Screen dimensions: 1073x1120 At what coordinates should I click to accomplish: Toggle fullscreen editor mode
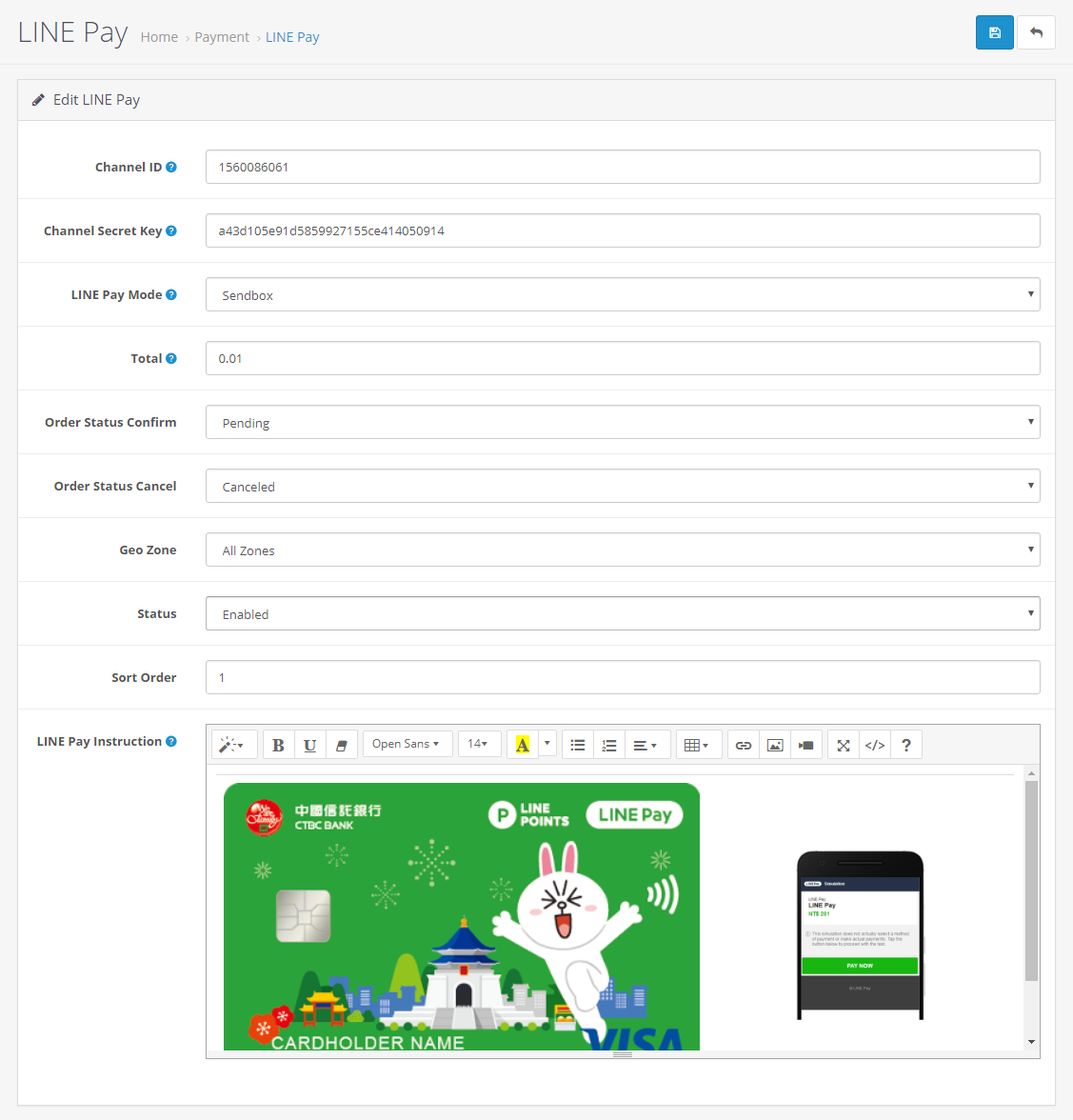[x=844, y=745]
